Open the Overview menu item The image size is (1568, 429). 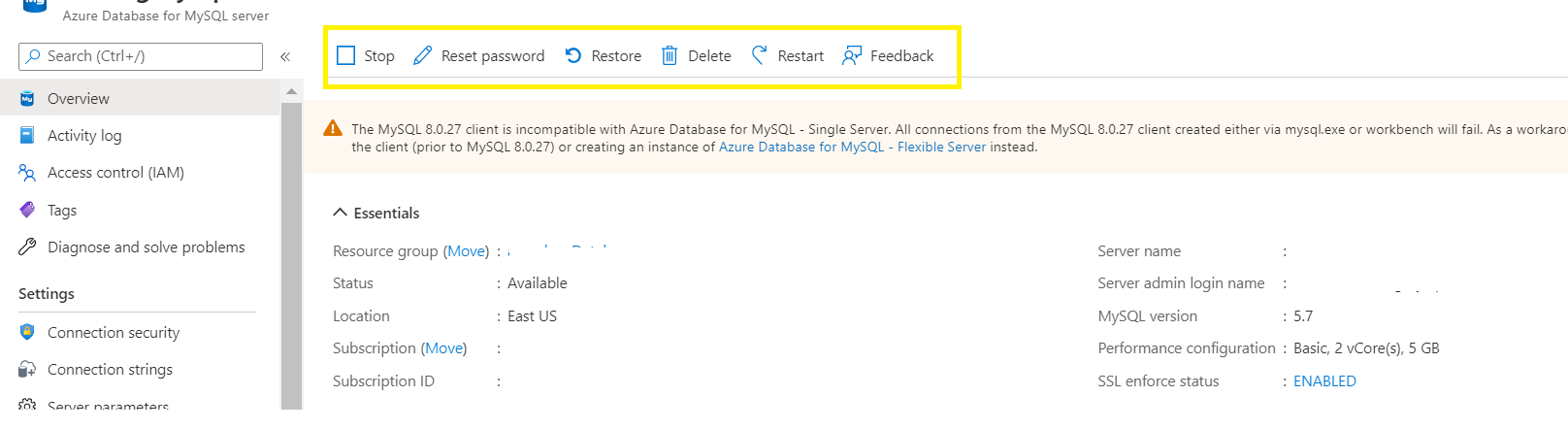tap(140, 98)
